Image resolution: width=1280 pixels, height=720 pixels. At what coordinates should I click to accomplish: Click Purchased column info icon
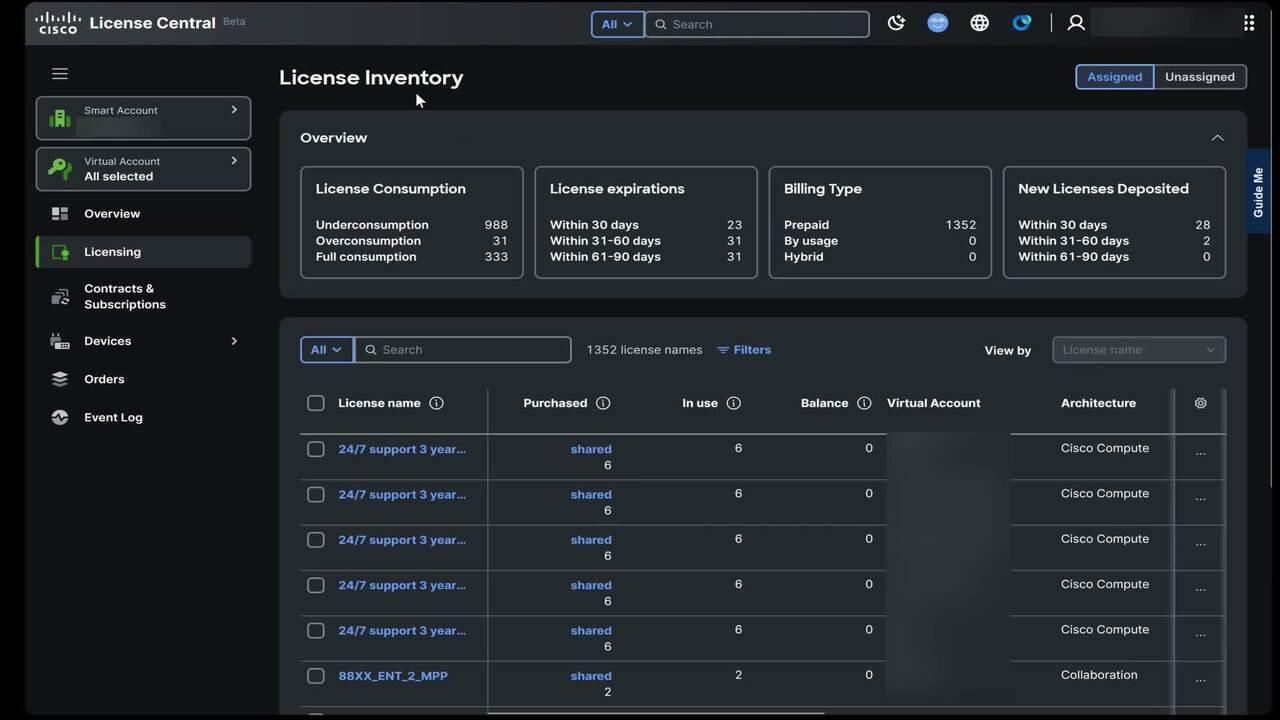[x=603, y=403]
